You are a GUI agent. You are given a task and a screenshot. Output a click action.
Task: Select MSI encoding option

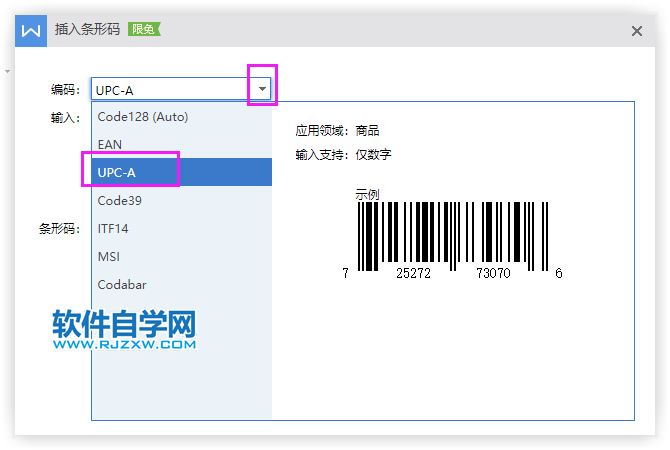[182, 256]
